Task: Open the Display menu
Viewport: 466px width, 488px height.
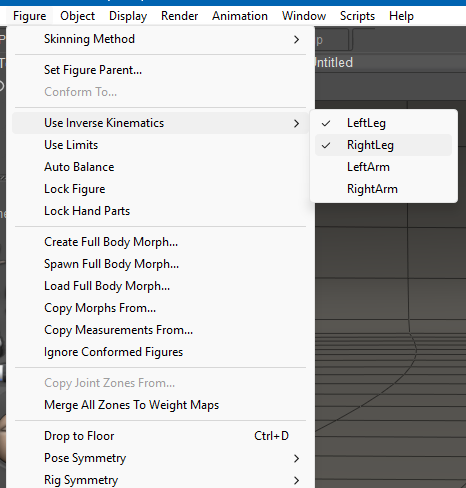Action: [128, 16]
